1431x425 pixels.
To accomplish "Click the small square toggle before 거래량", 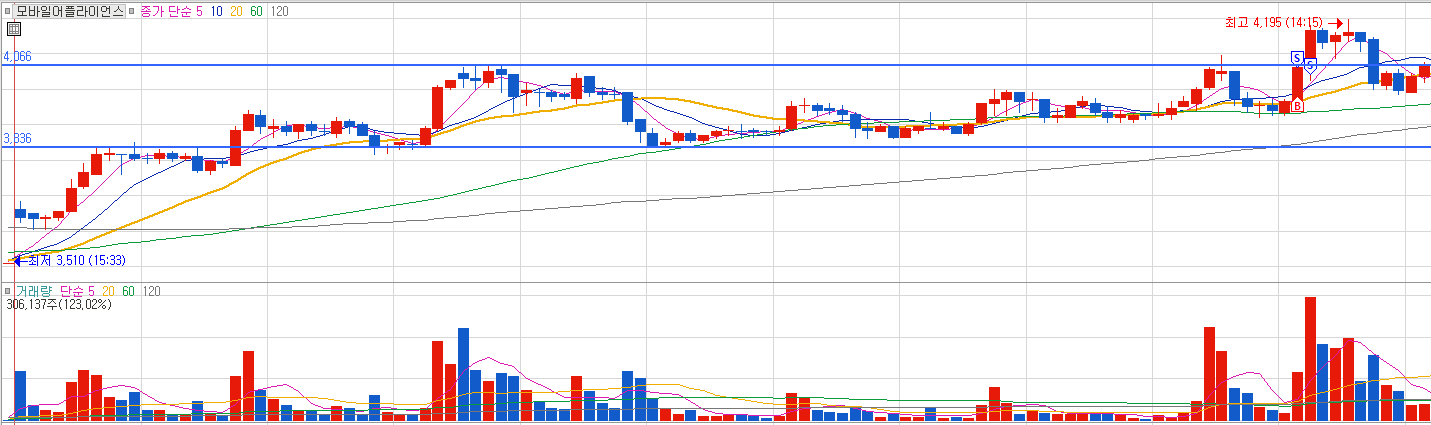I will click(x=8, y=291).
